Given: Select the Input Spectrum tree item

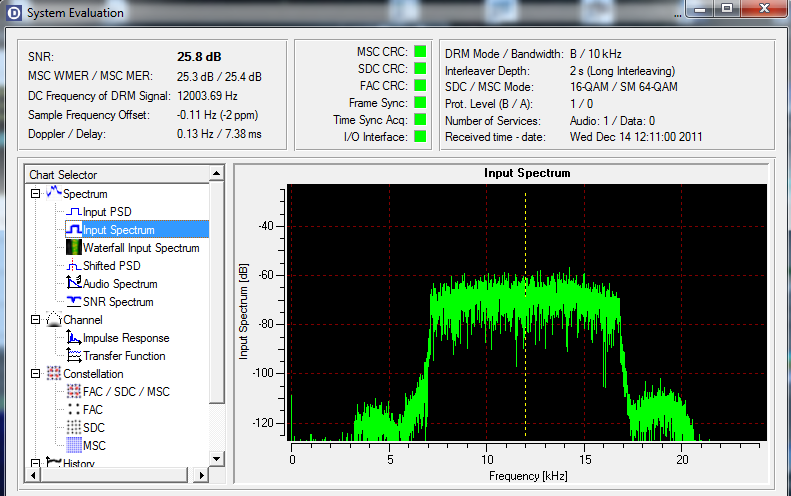Looking at the screenshot, I should coord(118,230).
